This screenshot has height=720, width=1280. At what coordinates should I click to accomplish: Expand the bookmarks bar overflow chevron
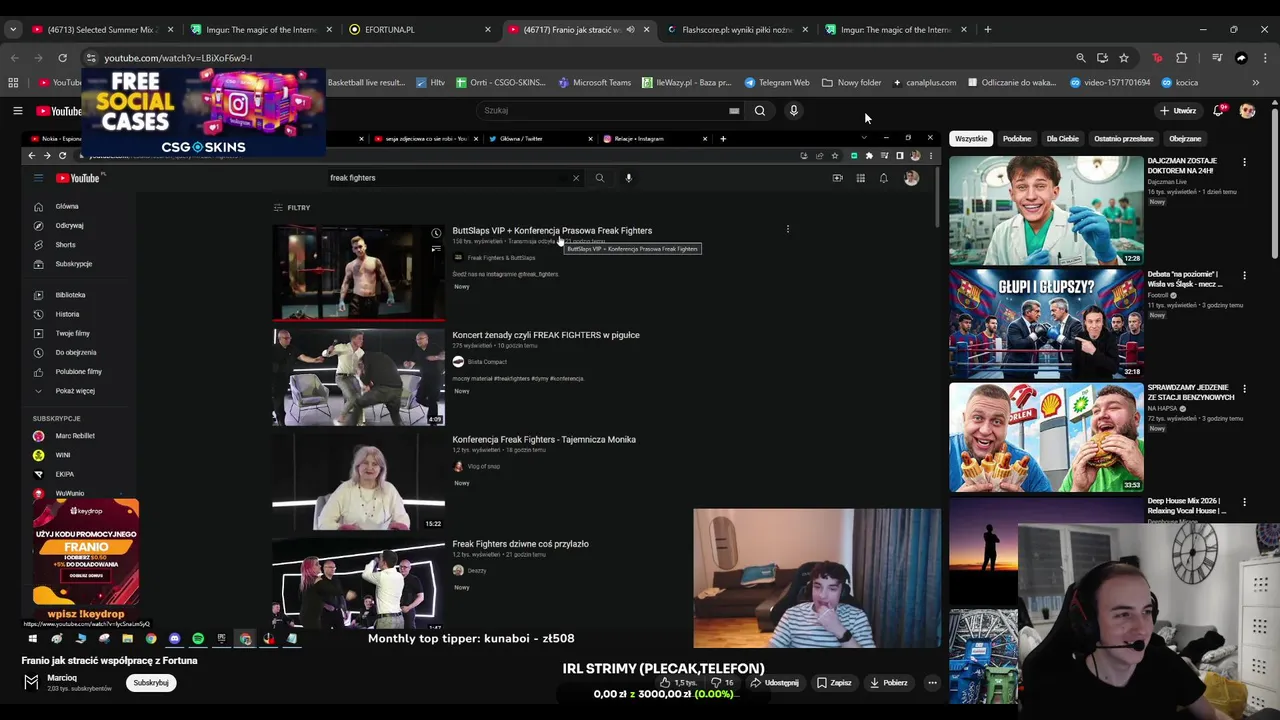click(1256, 83)
